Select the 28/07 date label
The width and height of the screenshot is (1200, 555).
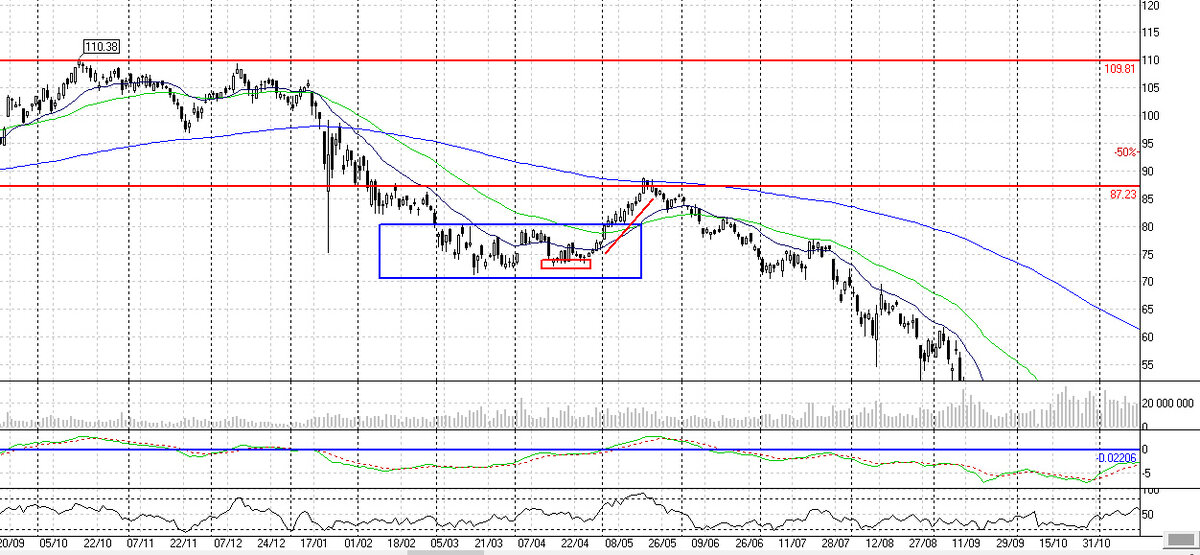pos(836,544)
